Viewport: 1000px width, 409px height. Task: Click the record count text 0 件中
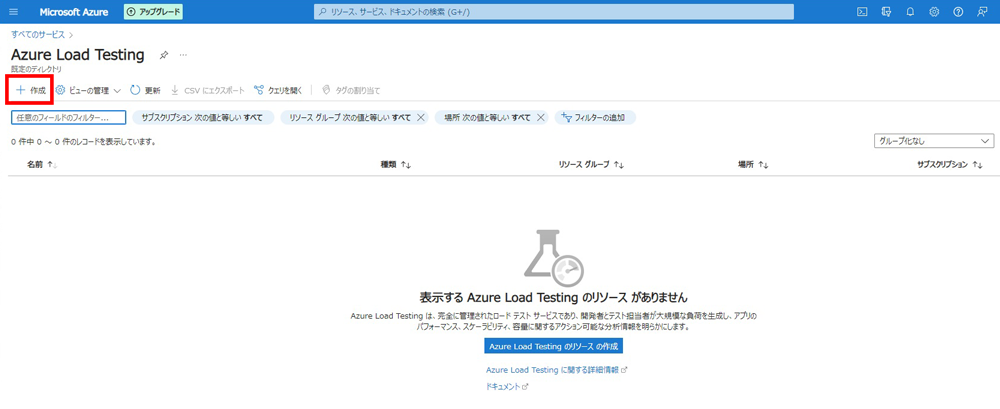(84, 141)
